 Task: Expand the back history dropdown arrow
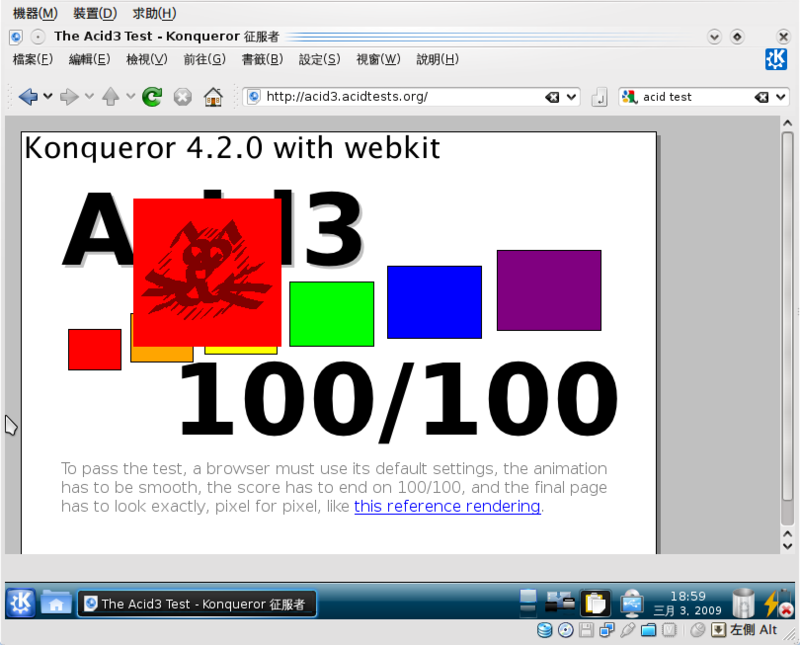click(x=48, y=97)
